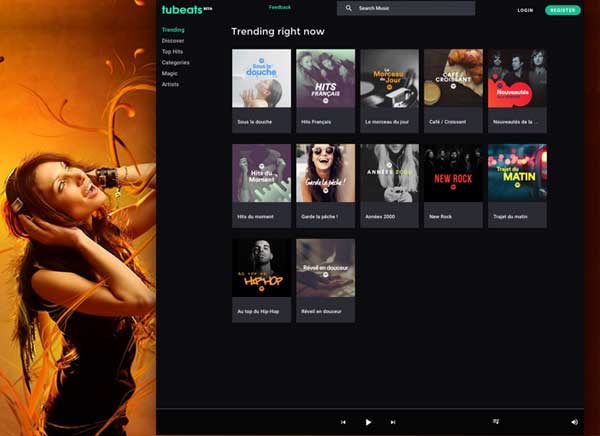Skip to the next track
Screen dimensions: 600x436
tap(393, 422)
